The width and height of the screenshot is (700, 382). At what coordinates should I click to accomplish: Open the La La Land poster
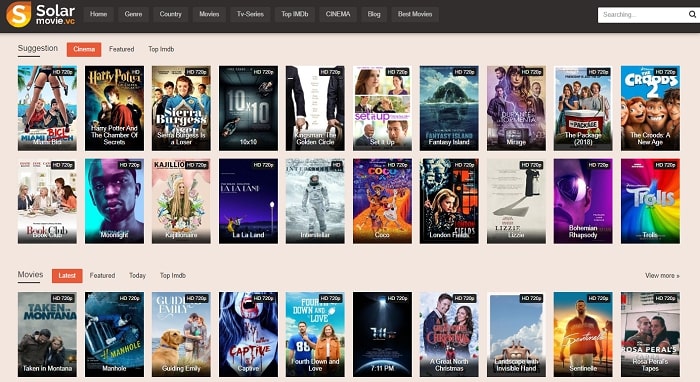(248, 201)
